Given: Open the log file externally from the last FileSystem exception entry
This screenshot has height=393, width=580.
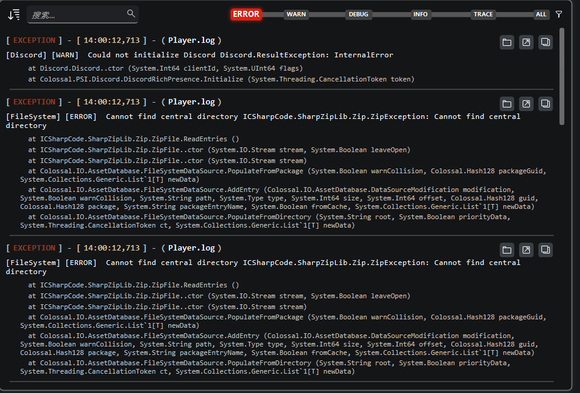Looking at the screenshot, I should point(526,250).
